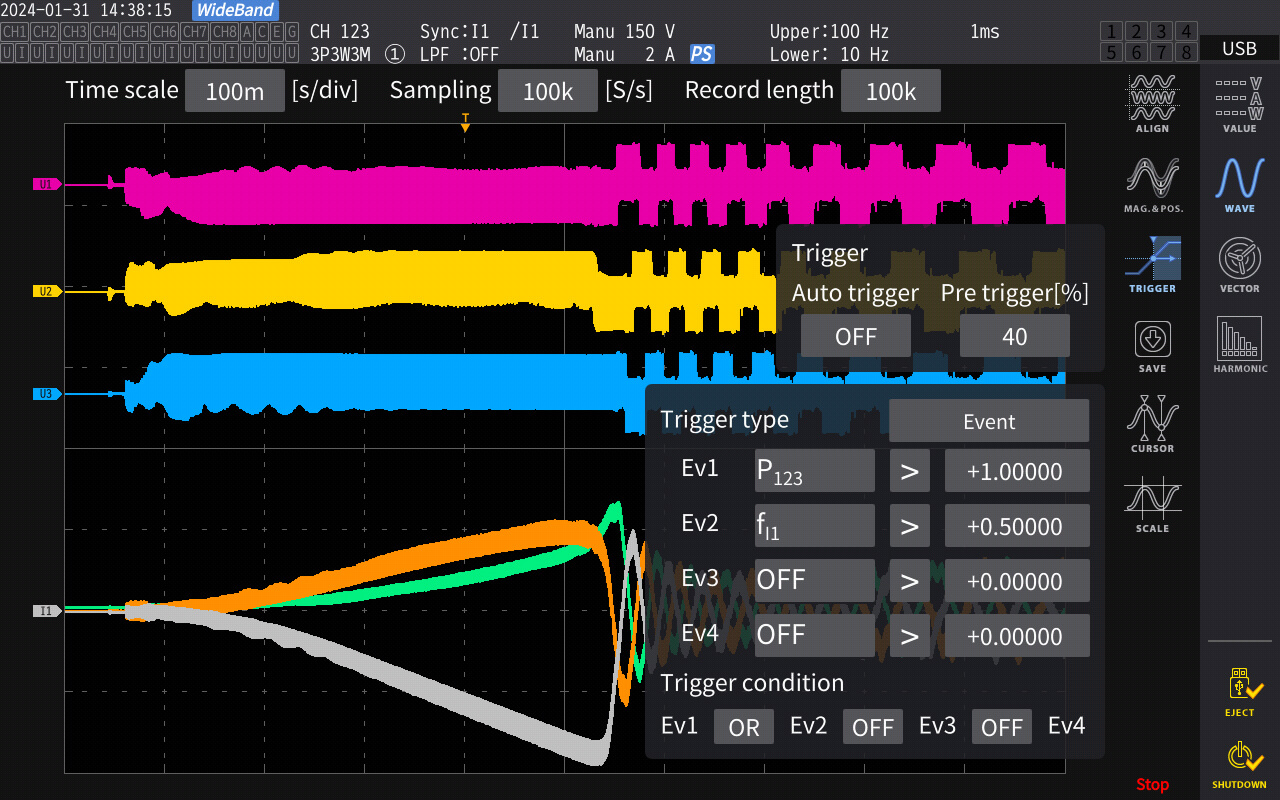Switch to the VALUE display screen
This screenshot has height=800, width=1280.
tap(1240, 102)
